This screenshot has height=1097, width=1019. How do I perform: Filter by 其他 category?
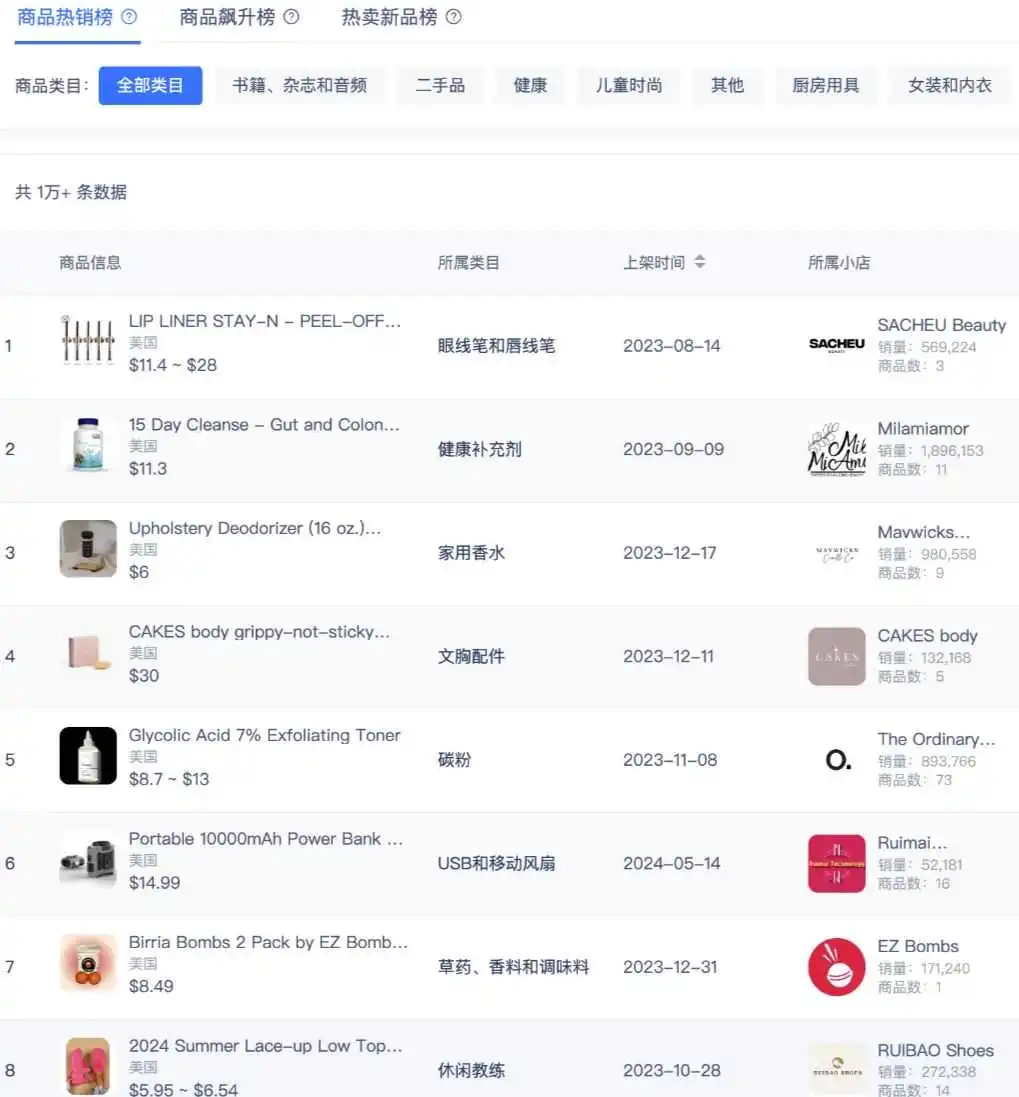(727, 85)
